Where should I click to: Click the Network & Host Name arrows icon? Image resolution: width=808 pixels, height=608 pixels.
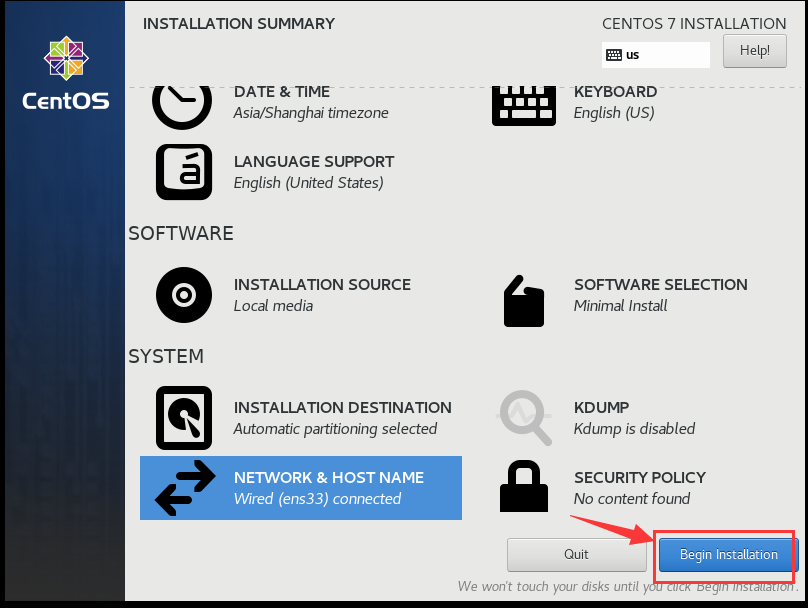click(x=183, y=488)
